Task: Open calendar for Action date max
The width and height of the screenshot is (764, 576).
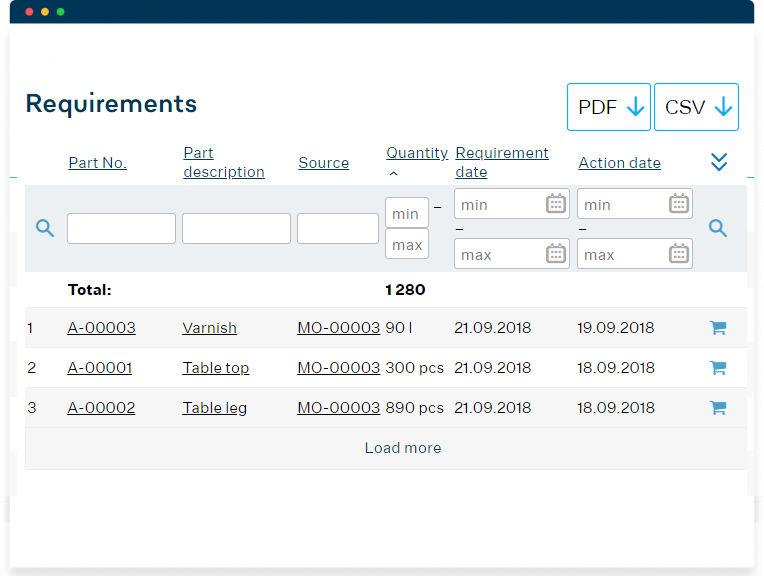Action: point(679,254)
